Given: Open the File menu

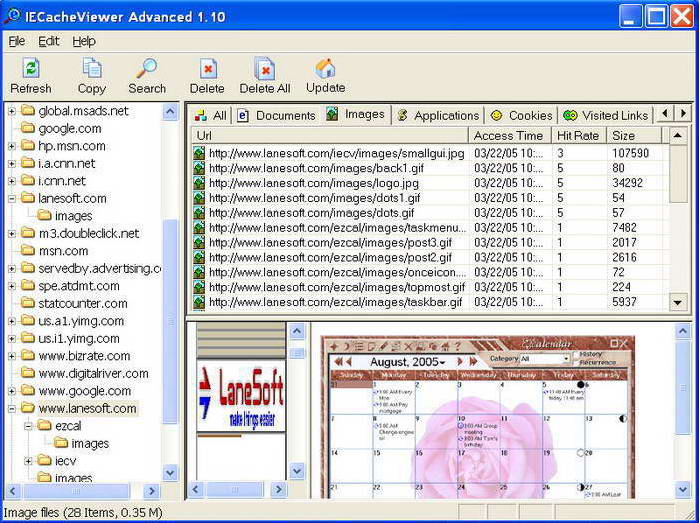Looking at the screenshot, I should (17, 42).
